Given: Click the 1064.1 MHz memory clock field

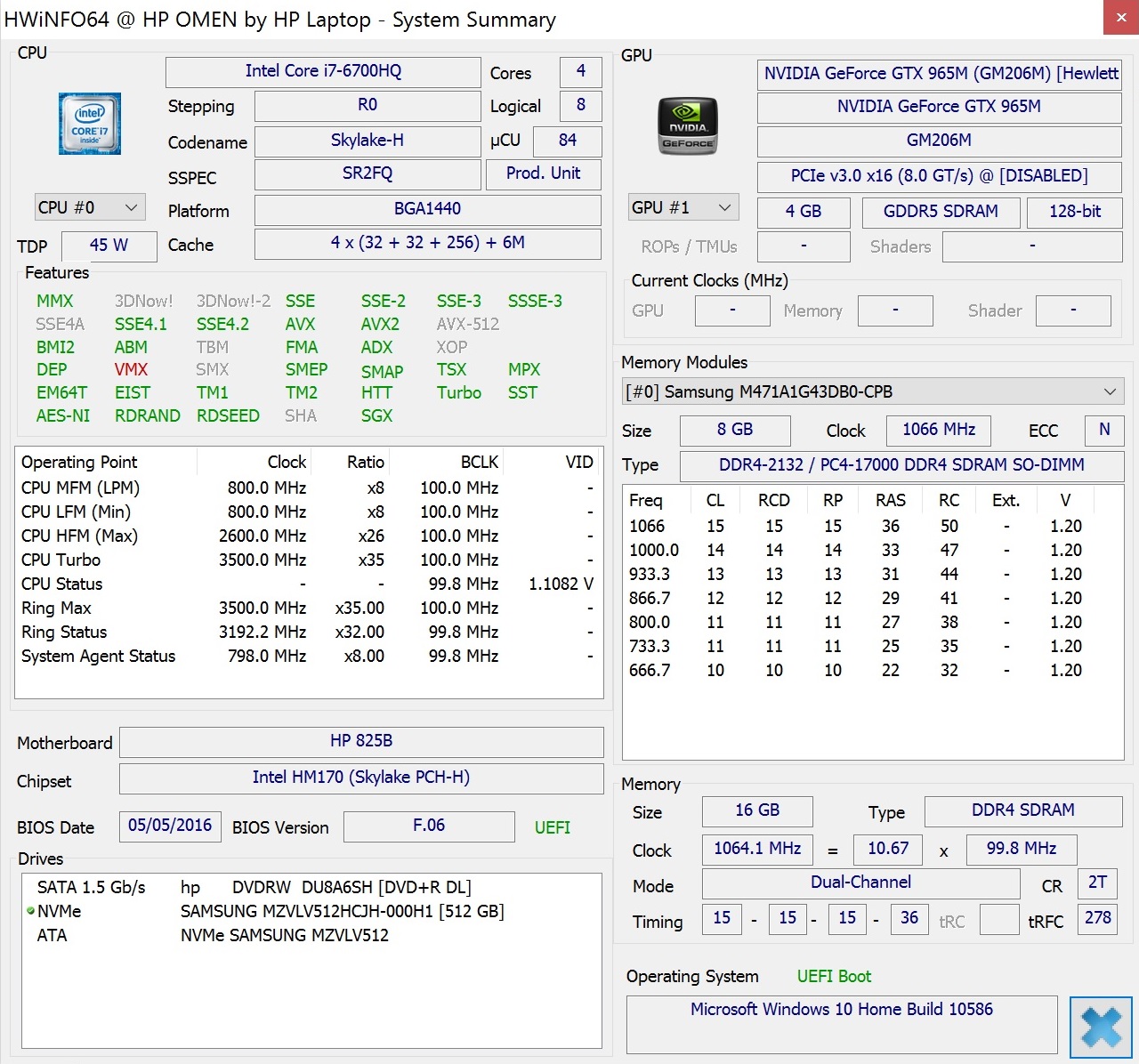Looking at the screenshot, I should click(757, 850).
